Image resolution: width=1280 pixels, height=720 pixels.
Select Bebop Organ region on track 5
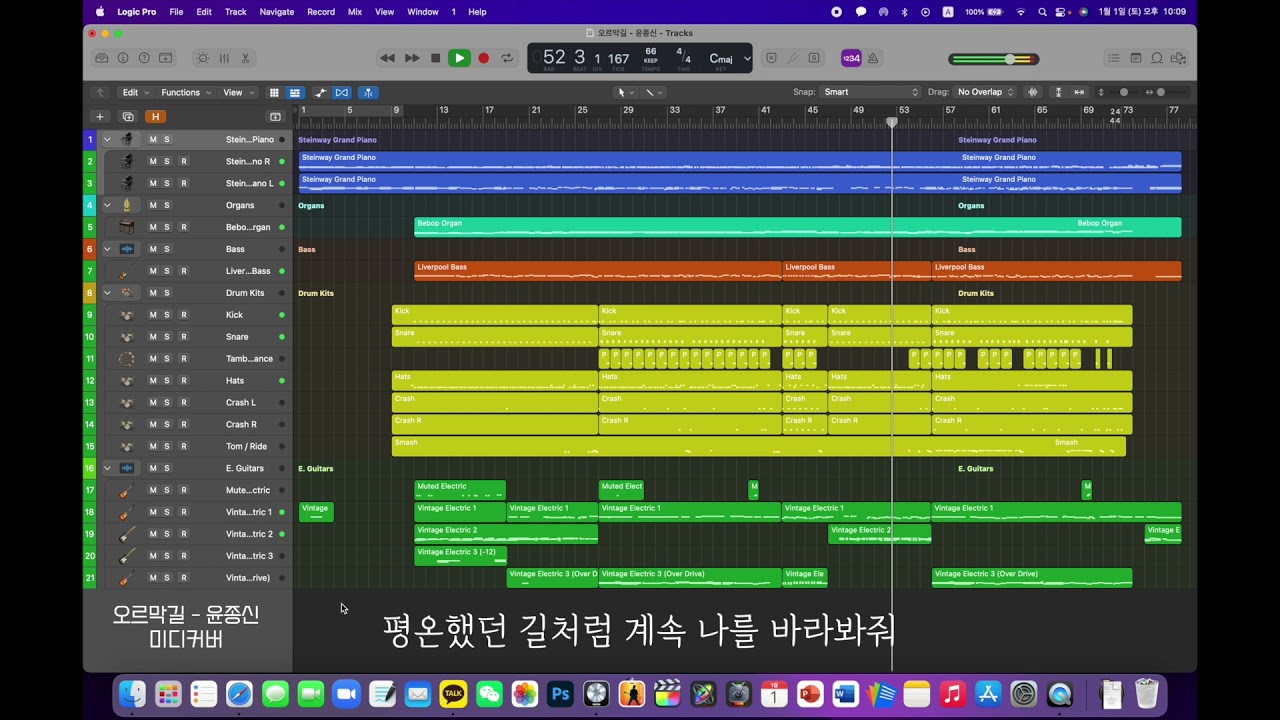click(798, 227)
